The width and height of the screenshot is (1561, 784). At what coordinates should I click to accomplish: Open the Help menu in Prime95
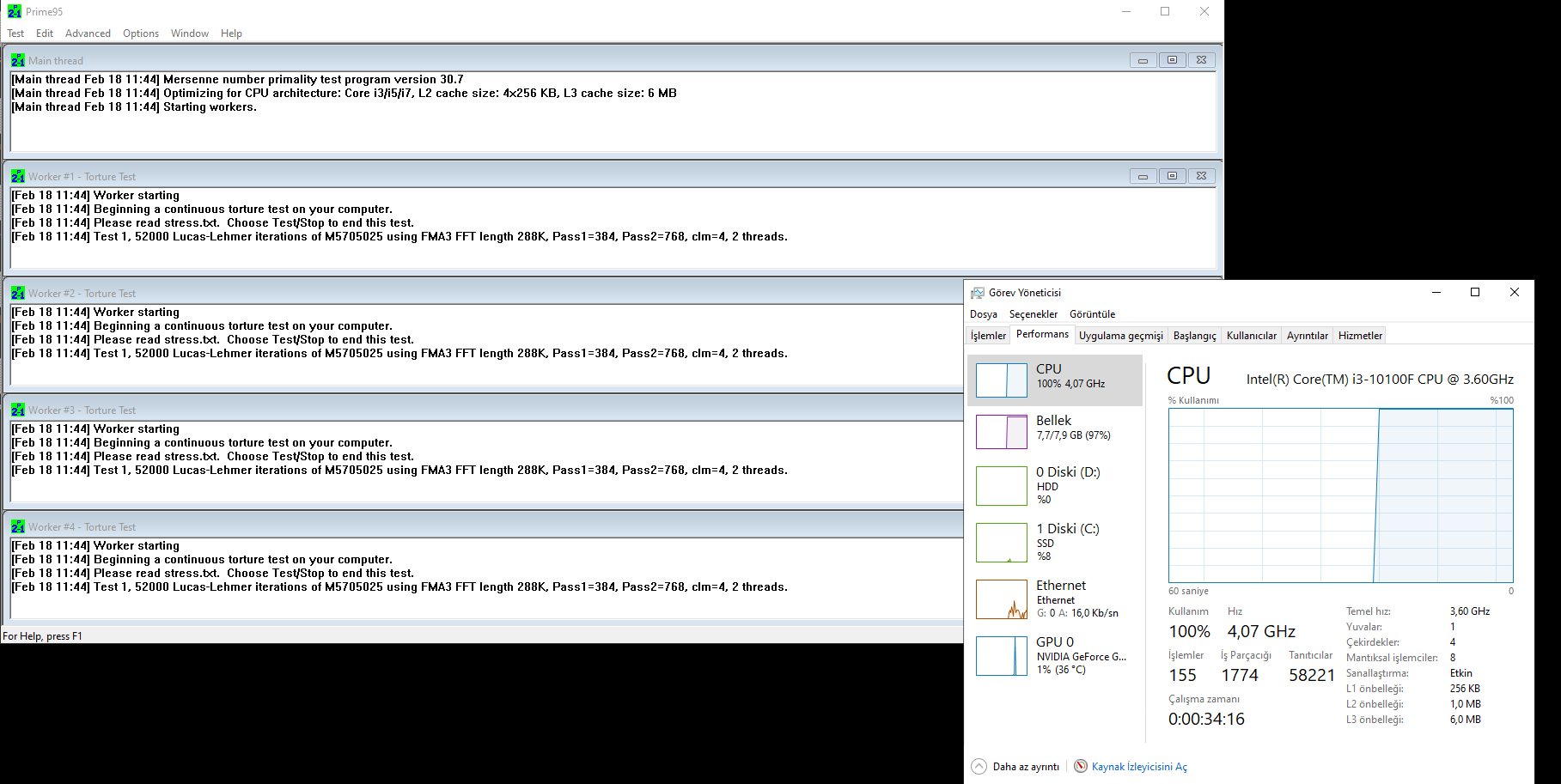point(231,33)
